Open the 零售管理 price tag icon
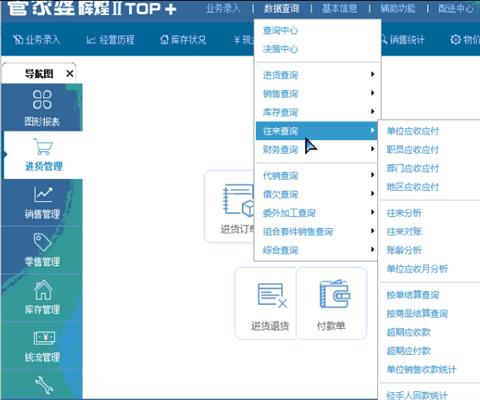 (43, 242)
